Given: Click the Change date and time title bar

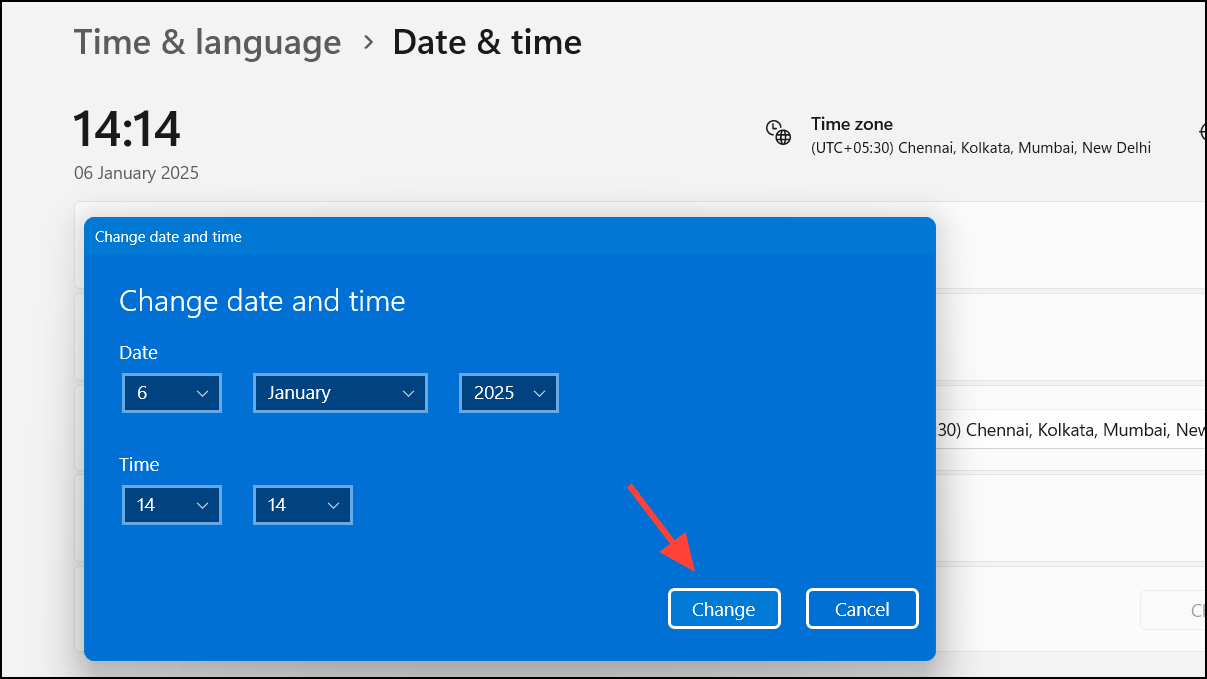Looking at the screenshot, I should click(x=167, y=237).
